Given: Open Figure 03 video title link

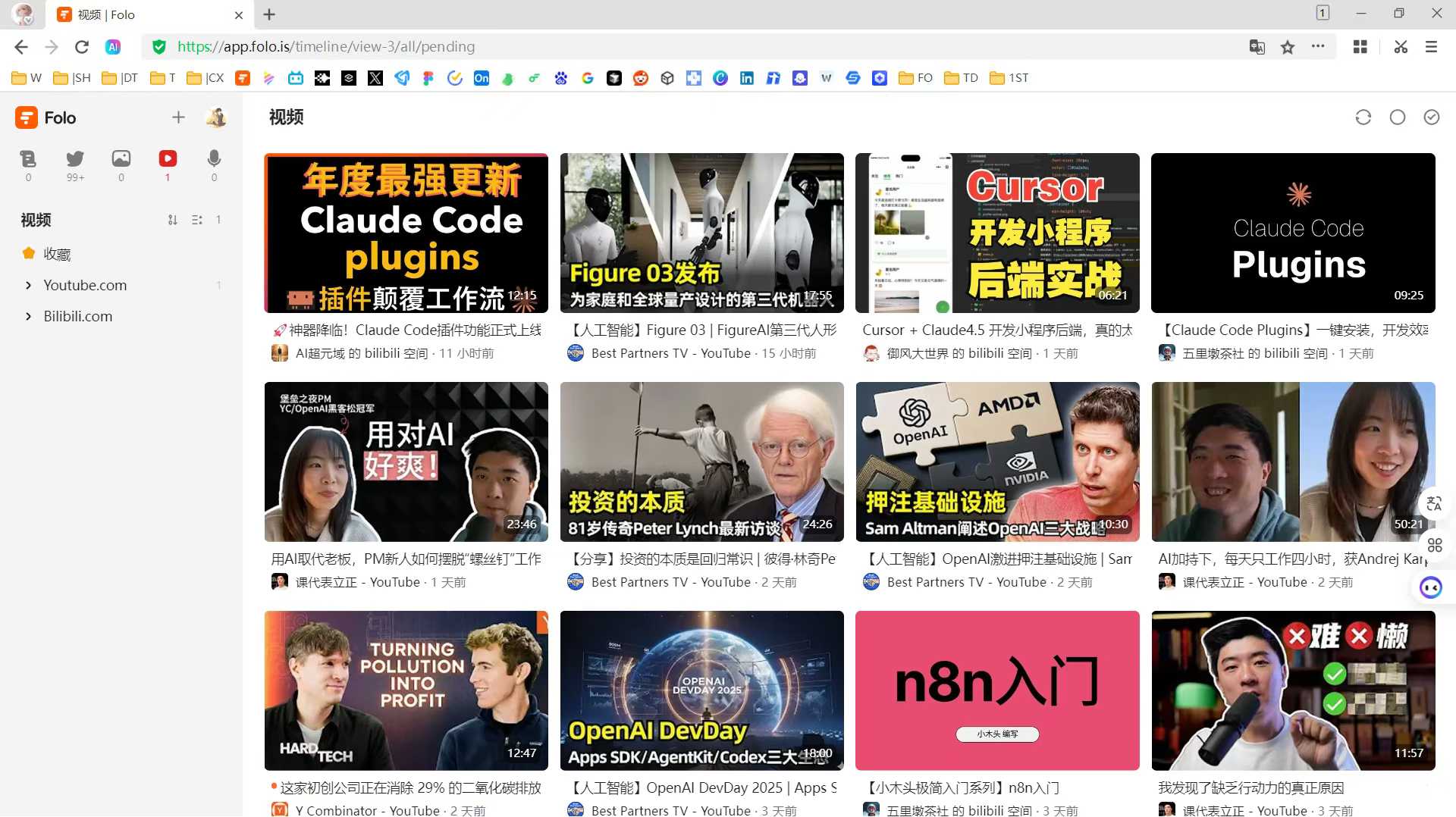Looking at the screenshot, I should point(701,330).
